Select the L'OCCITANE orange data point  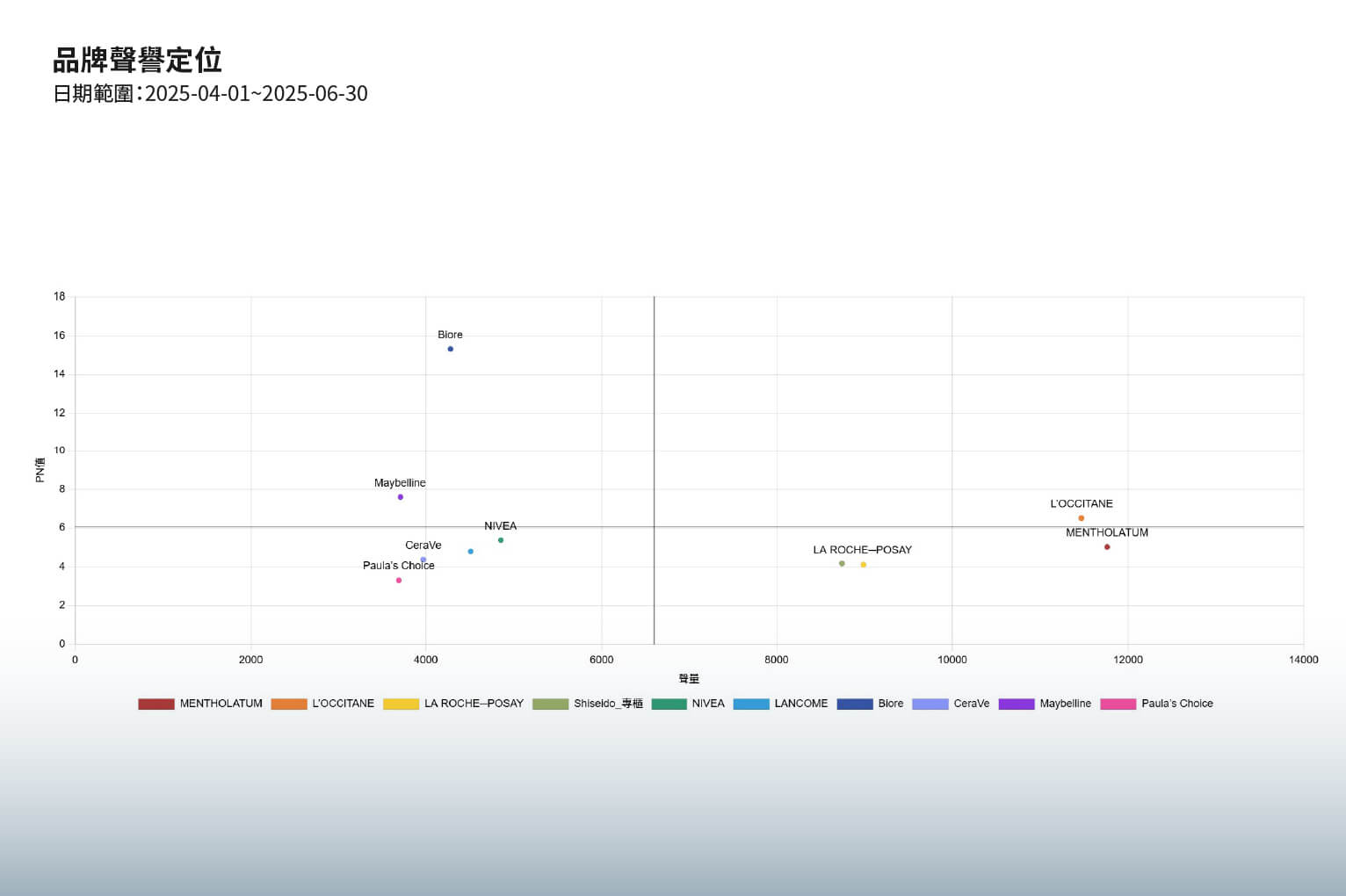[x=1082, y=518]
